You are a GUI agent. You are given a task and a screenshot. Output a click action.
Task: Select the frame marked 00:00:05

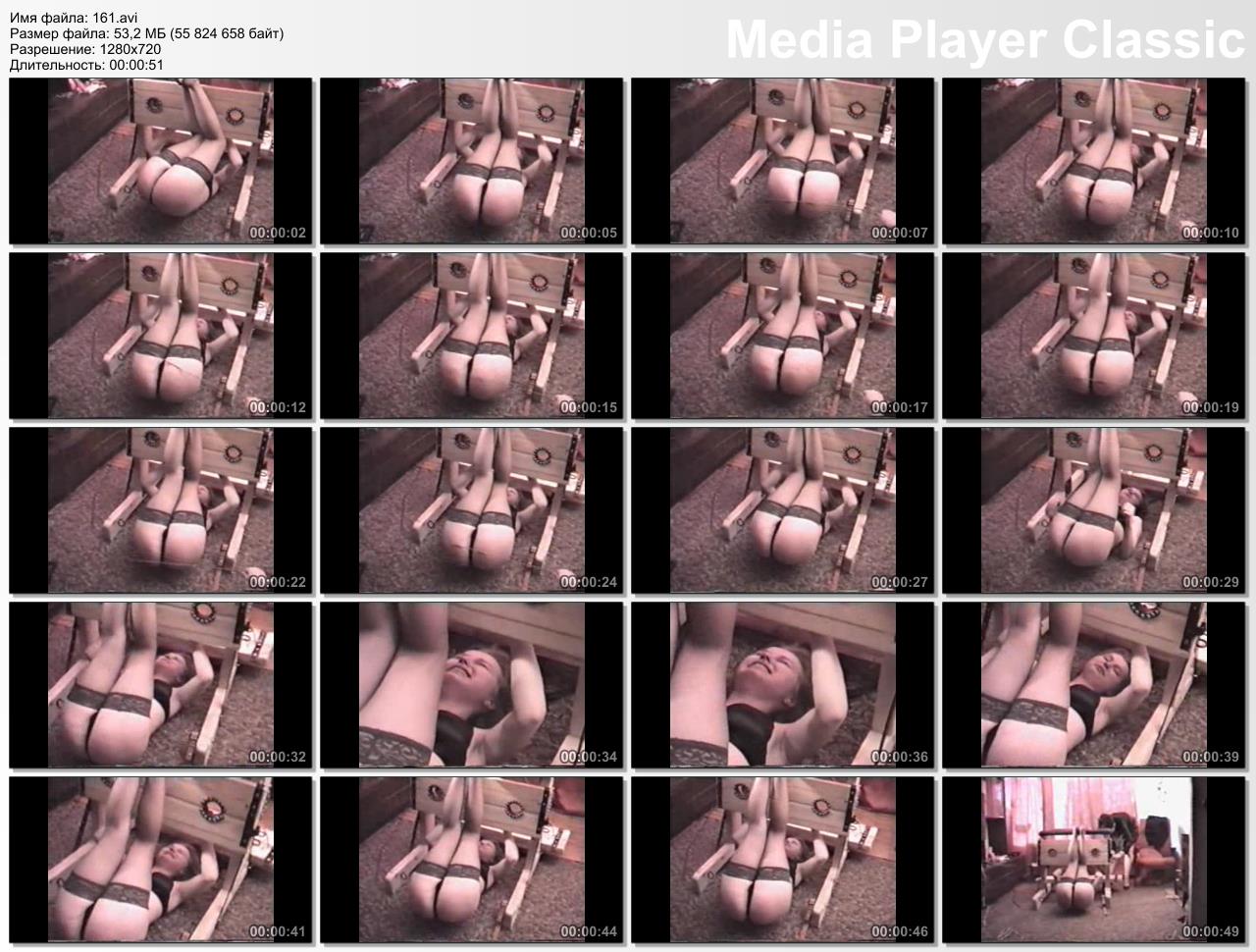[x=472, y=162]
